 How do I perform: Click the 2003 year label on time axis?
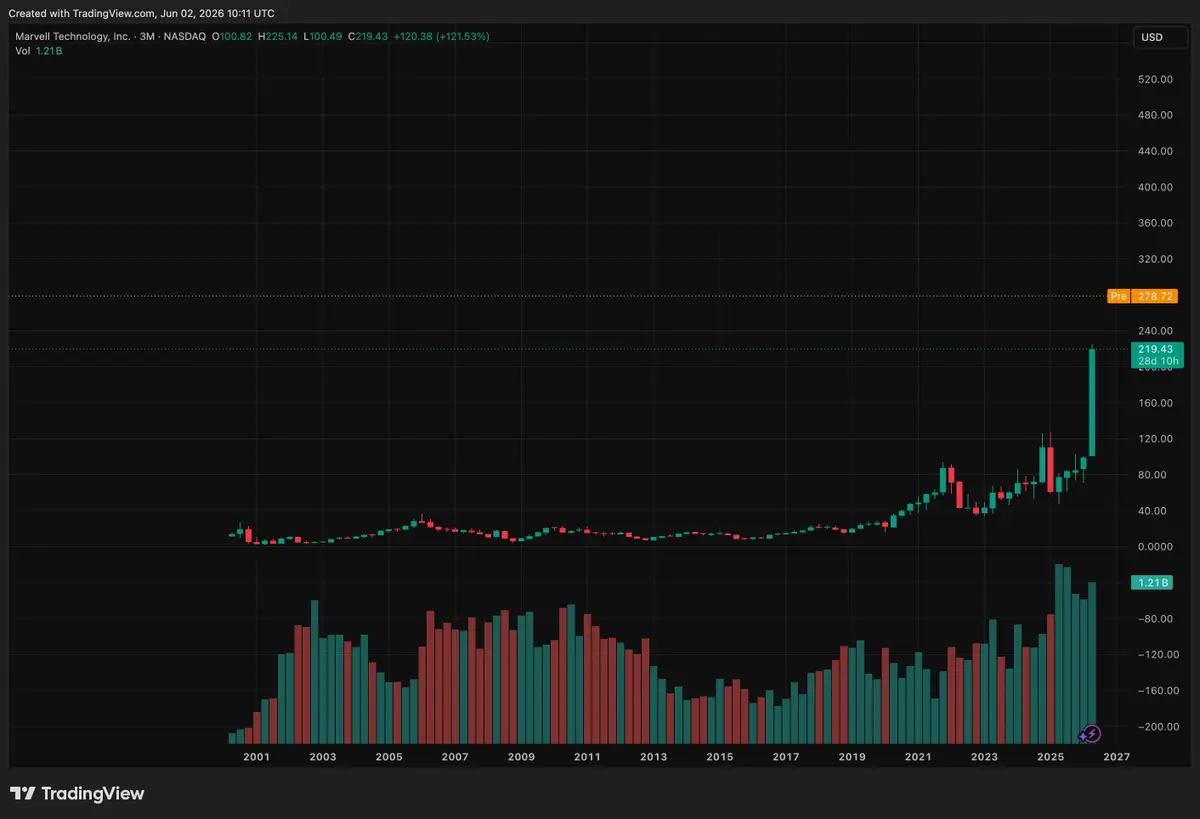323,758
